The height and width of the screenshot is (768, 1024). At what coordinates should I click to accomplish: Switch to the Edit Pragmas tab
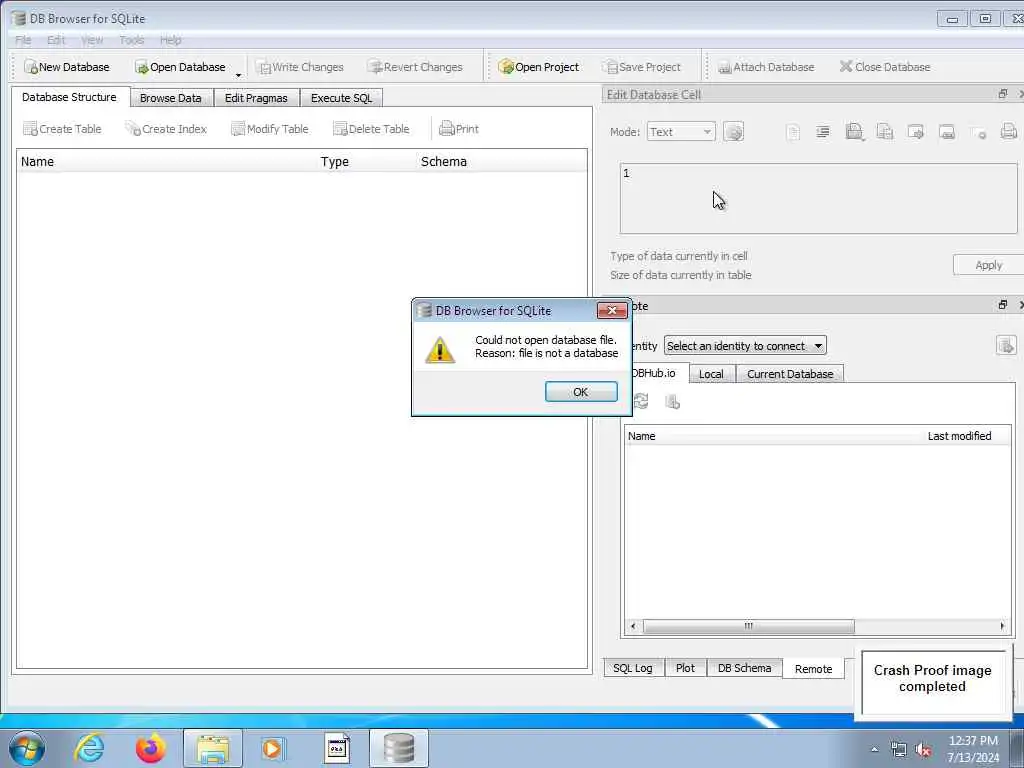[256, 98]
